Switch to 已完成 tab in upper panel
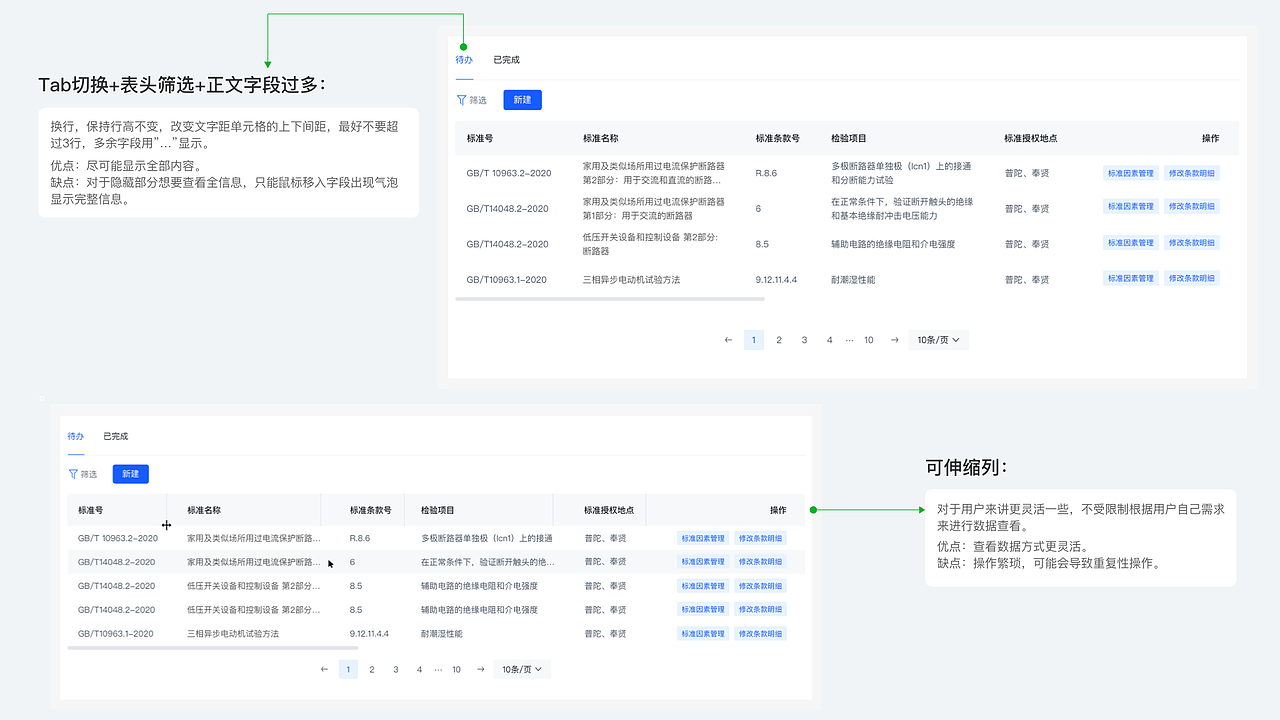 point(506,60)
